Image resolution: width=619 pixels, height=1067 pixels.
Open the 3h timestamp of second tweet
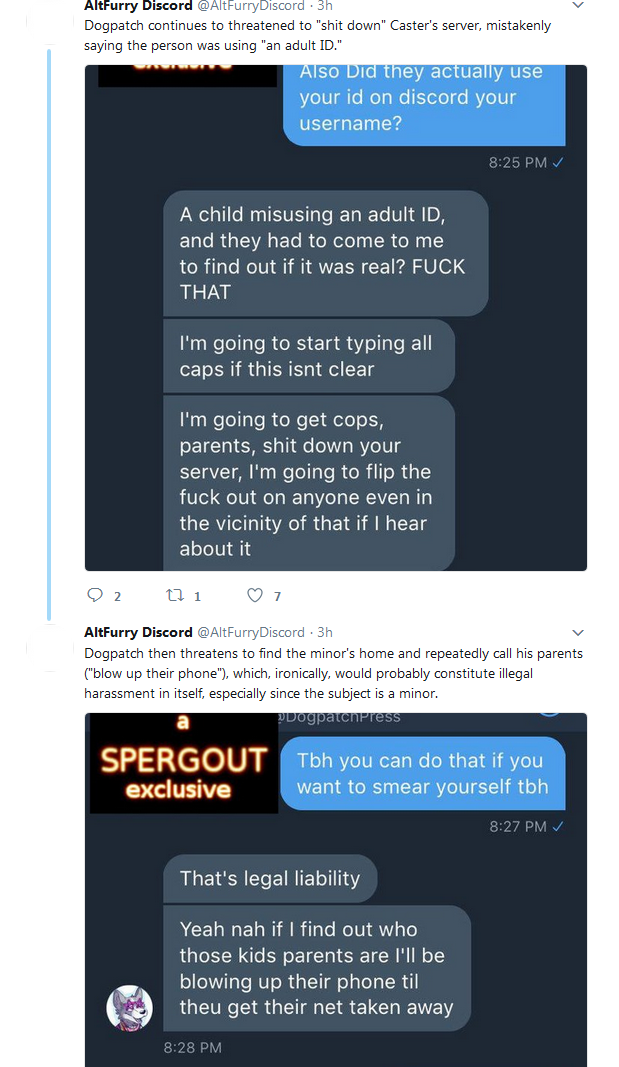325,632
